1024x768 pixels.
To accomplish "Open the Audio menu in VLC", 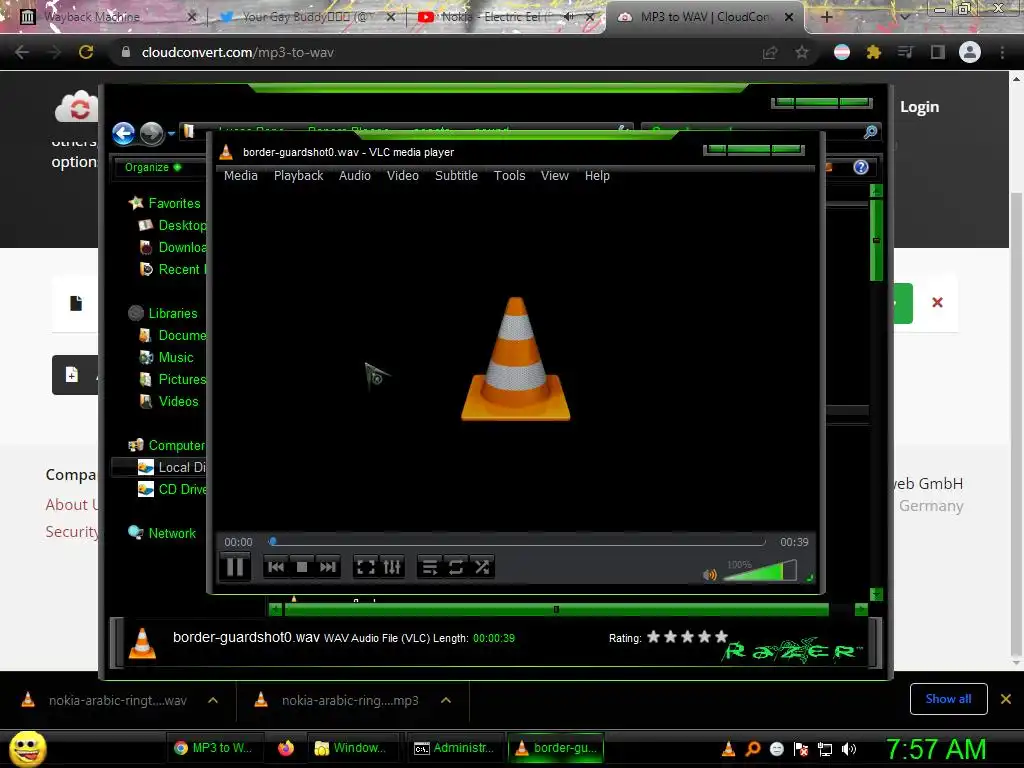I will click(x=355, y=176).
